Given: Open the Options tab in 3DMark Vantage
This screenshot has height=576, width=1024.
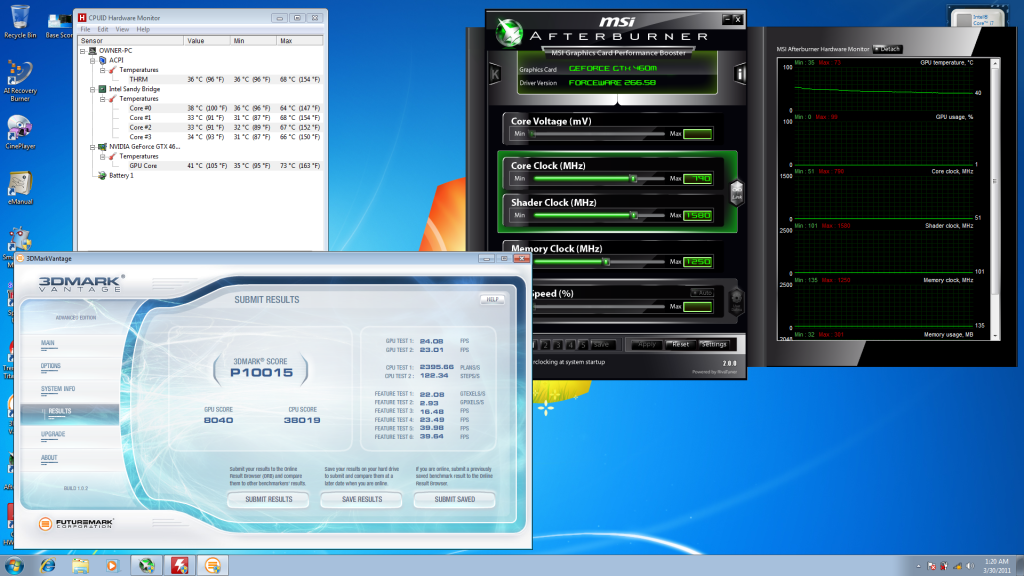Looking at the screenshot, I should click(x=50, y=366).
